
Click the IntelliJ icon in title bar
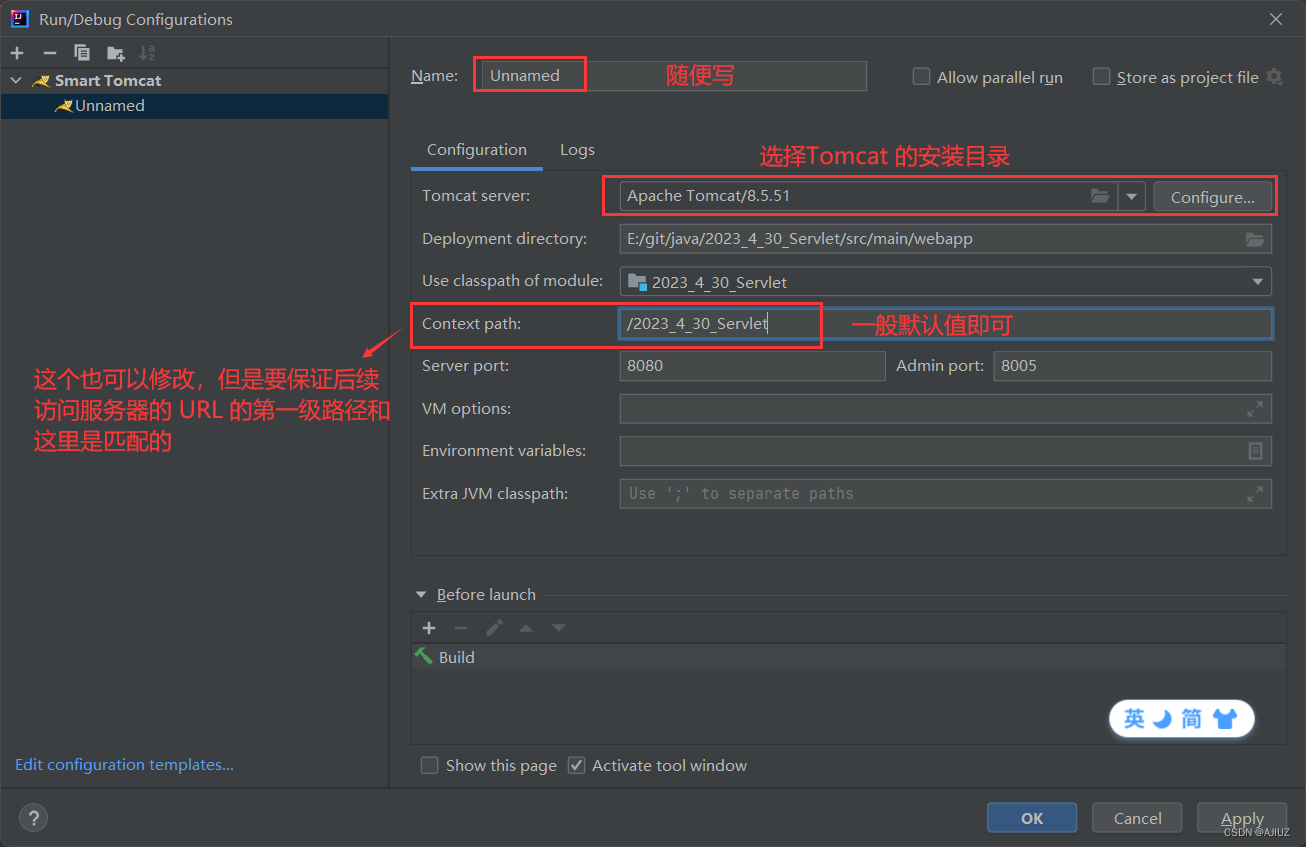click(19, 19)
